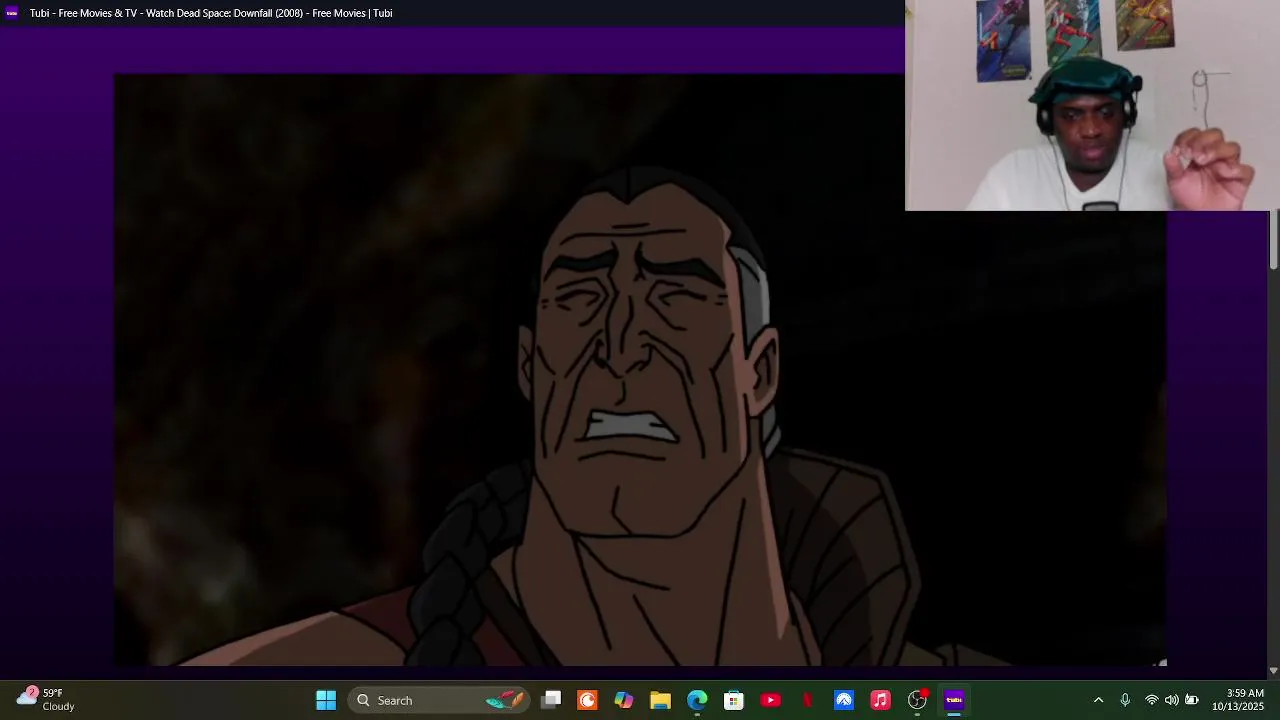
Task: Open the Windows Start menu
Action: click(326, 700)
